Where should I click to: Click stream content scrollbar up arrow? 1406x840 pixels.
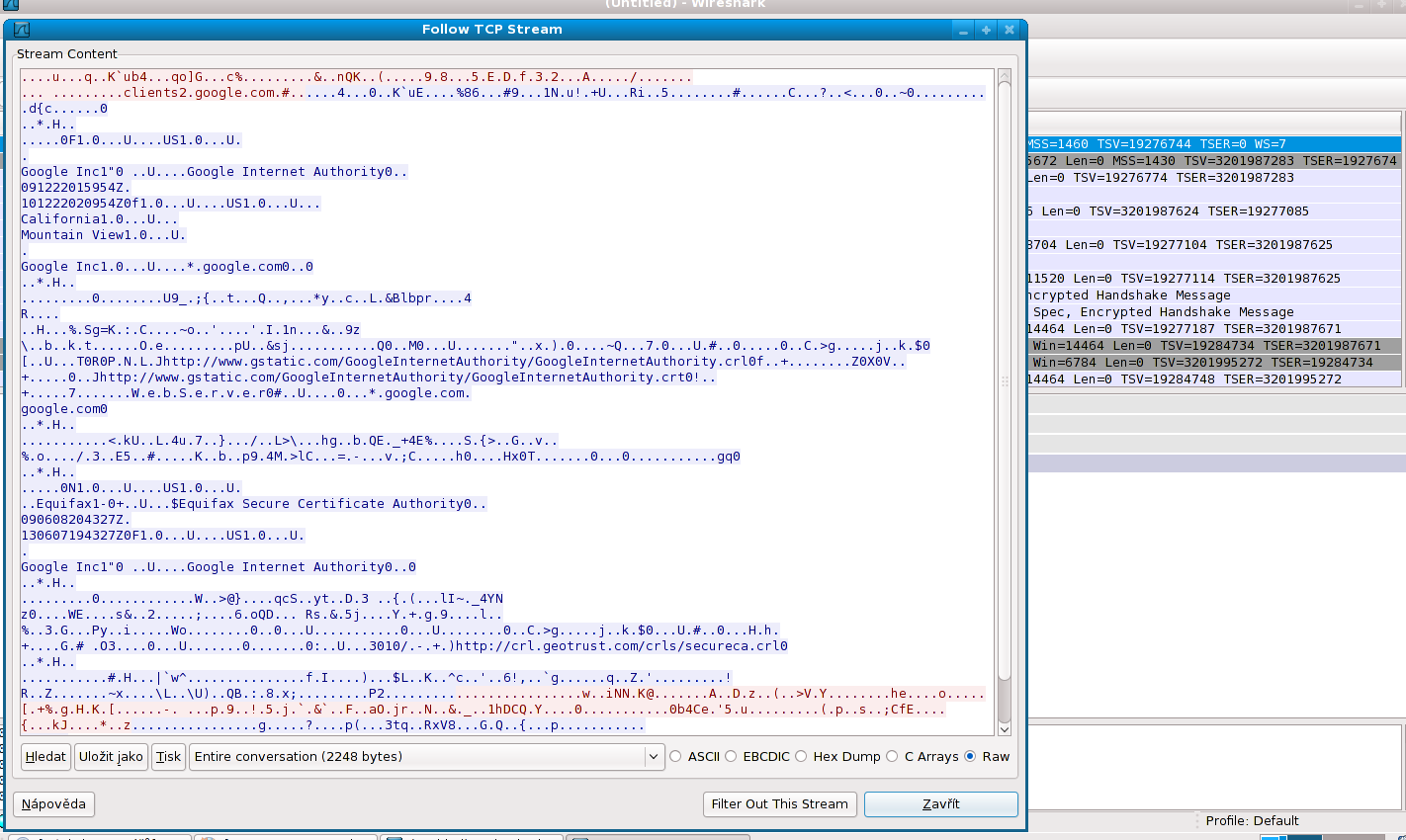click(1005, 76)
